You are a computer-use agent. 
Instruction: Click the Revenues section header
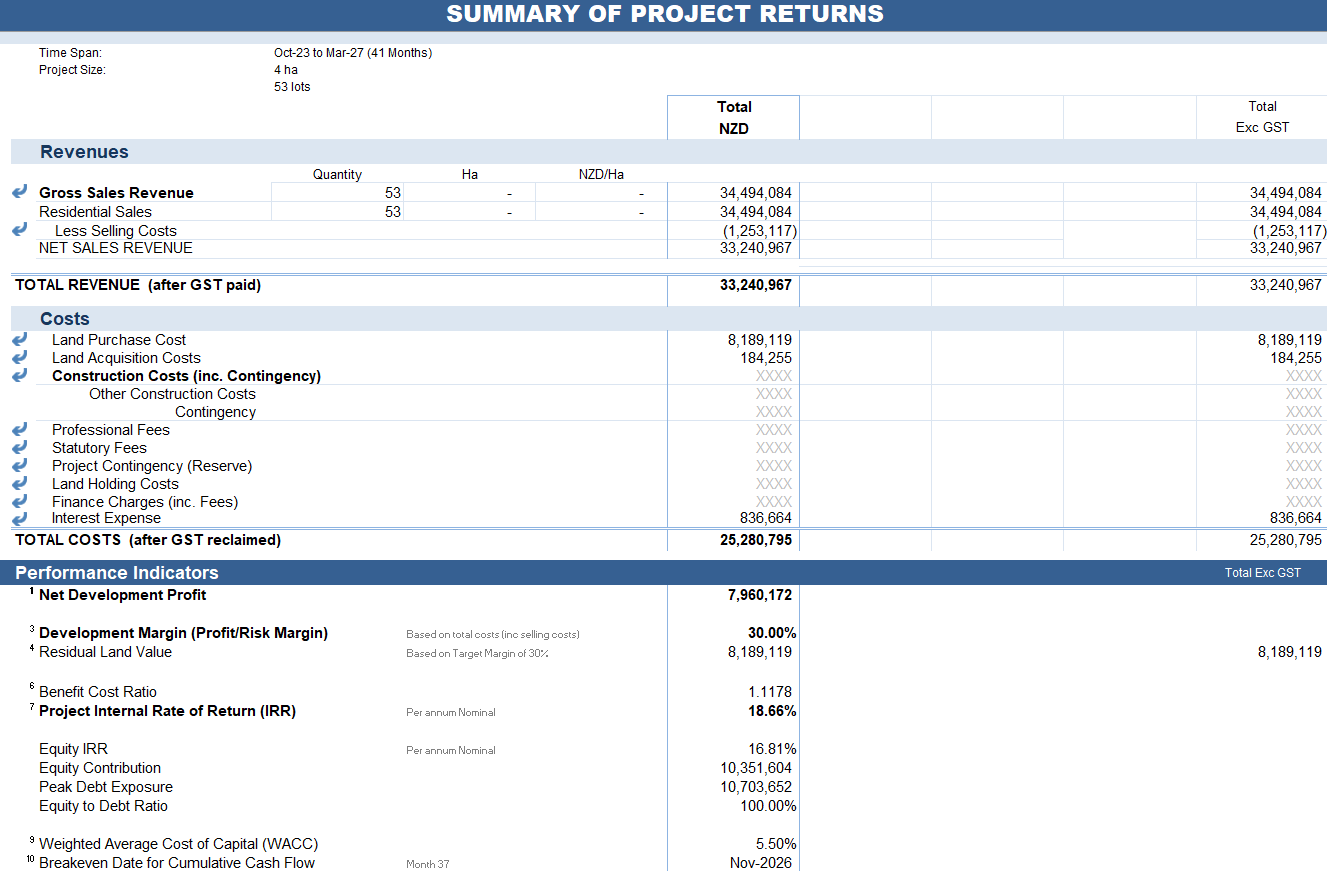click(x=84, y=152)
